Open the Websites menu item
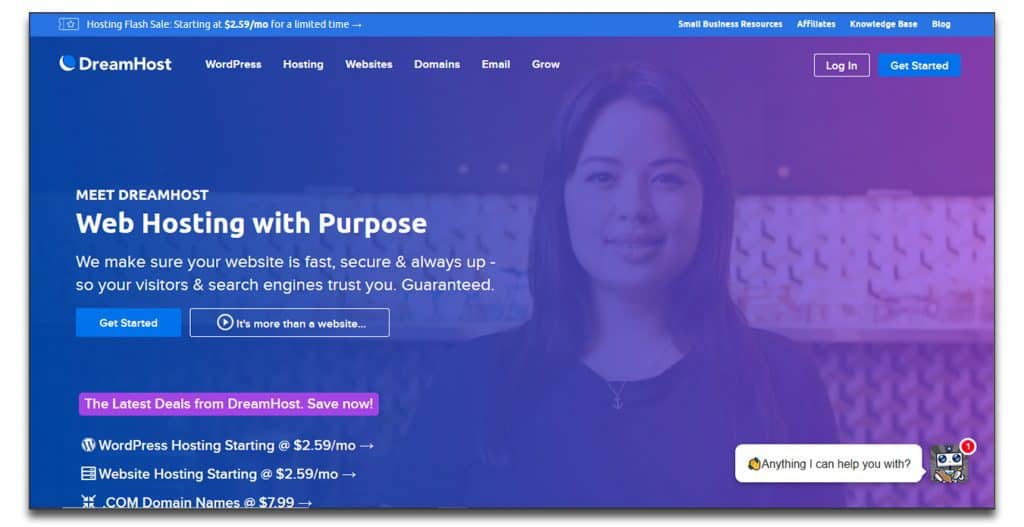 [x=369, y=64]
